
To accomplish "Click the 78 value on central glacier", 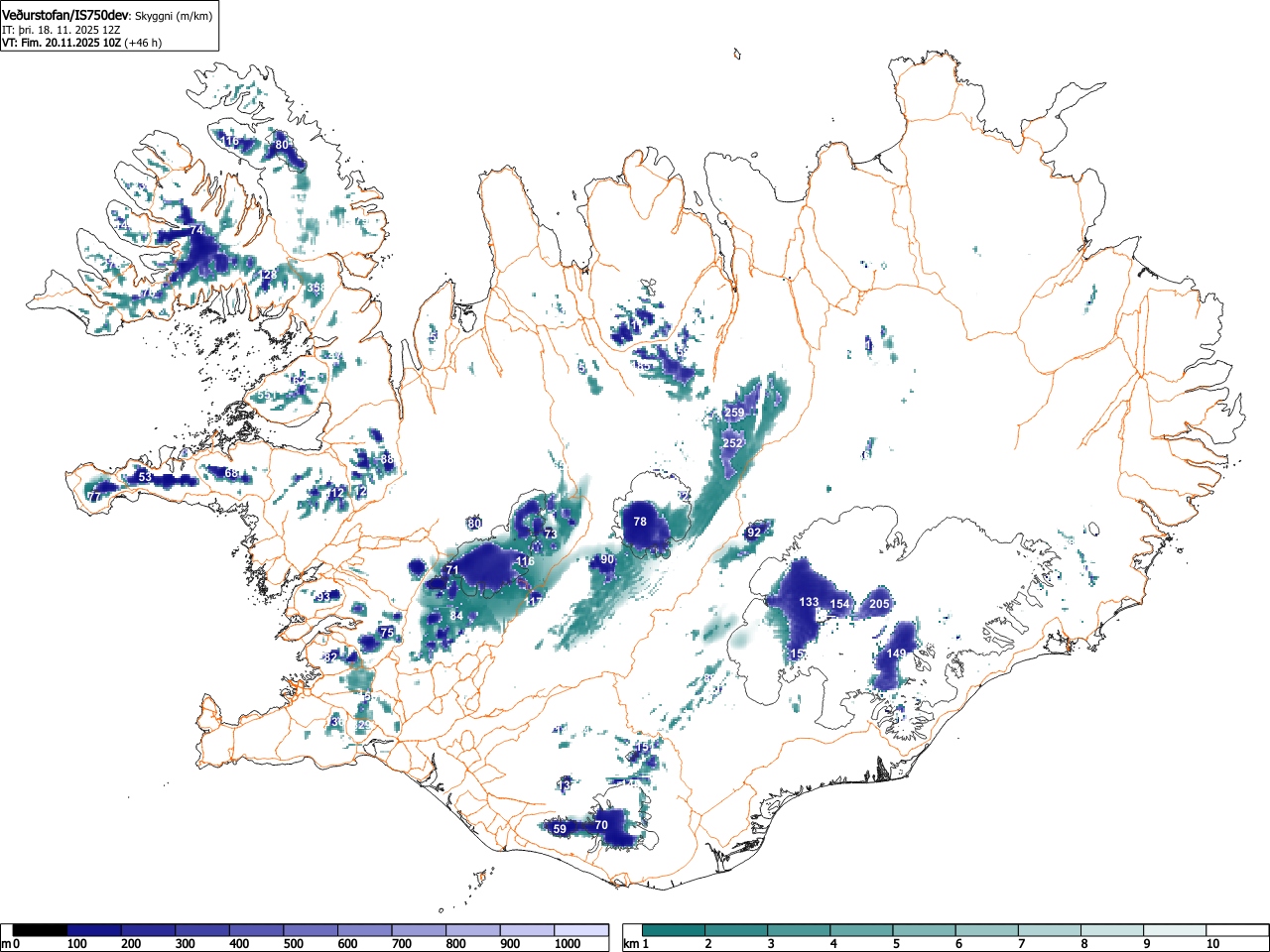I will (x=640, y=522).
